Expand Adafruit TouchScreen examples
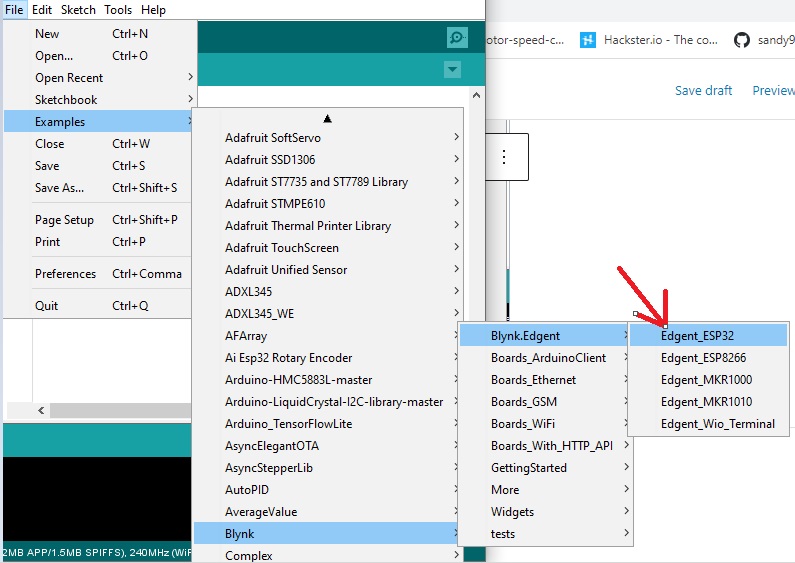 [328, 248]
